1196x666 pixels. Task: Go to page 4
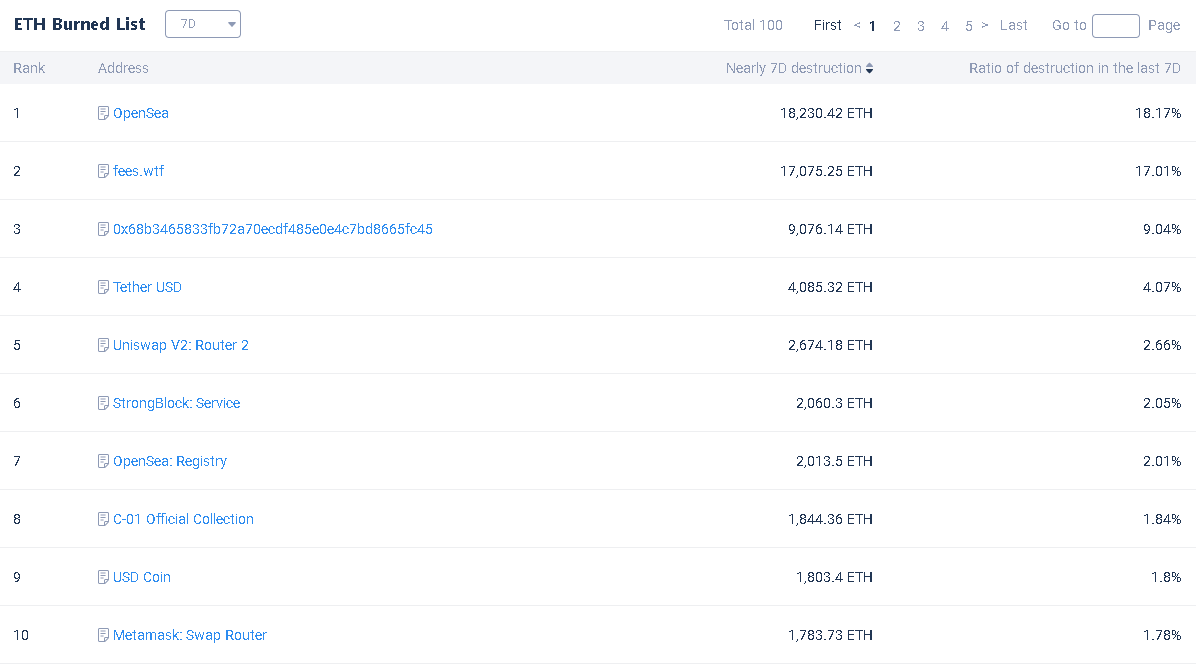coord(944,26)
